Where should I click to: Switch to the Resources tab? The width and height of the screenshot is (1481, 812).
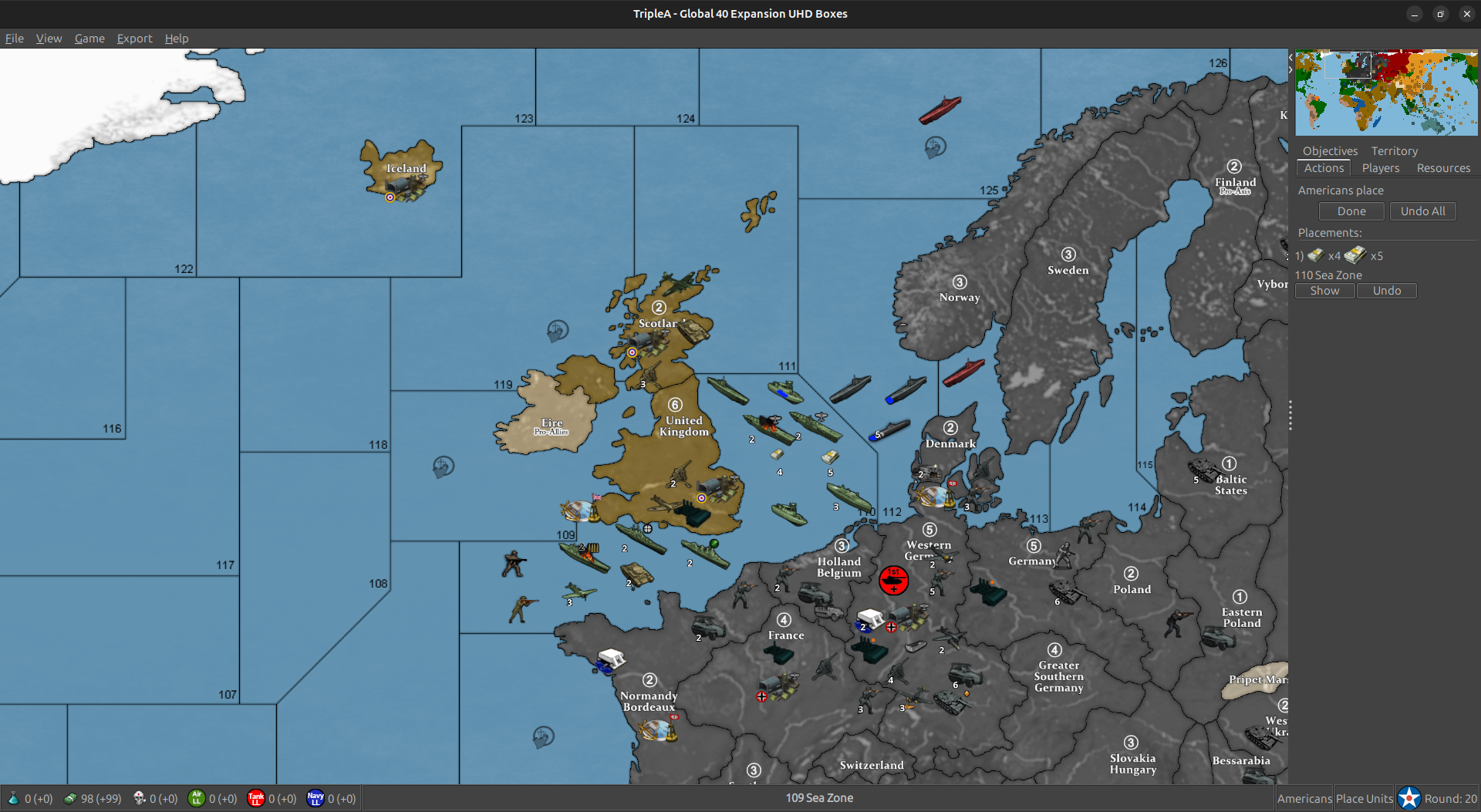pyautogui.click(x=1443, y=168)
